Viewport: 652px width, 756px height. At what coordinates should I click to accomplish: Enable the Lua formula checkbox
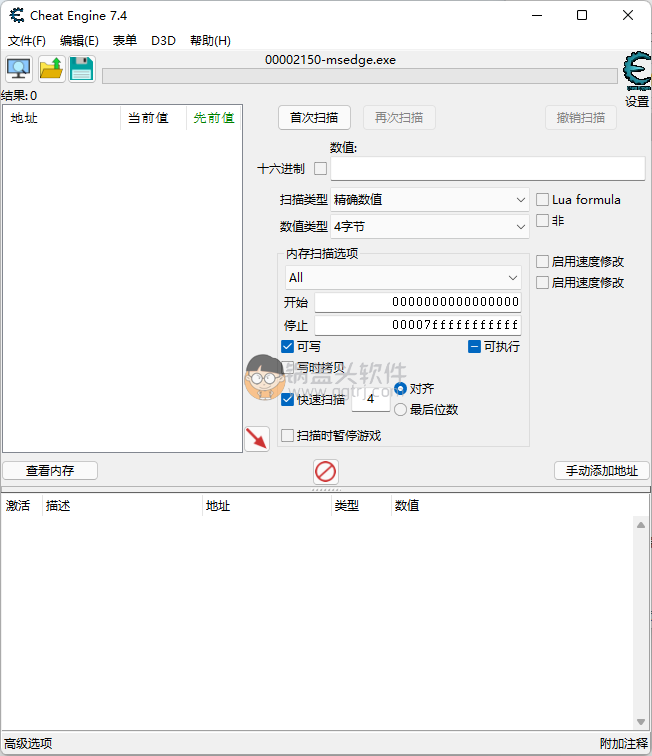543,200
